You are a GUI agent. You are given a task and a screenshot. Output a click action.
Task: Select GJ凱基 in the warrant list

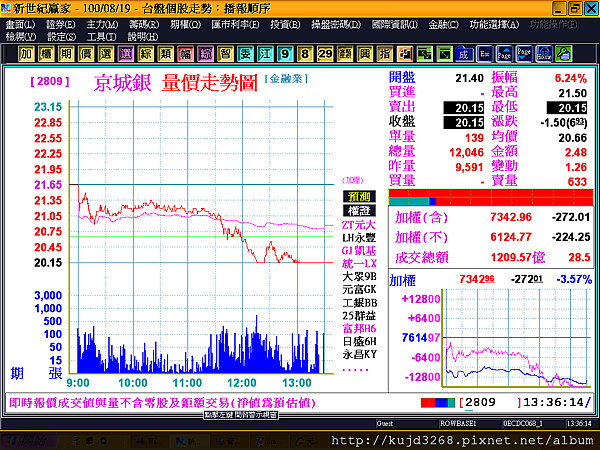pyautogui.click(x=359, y=251)
